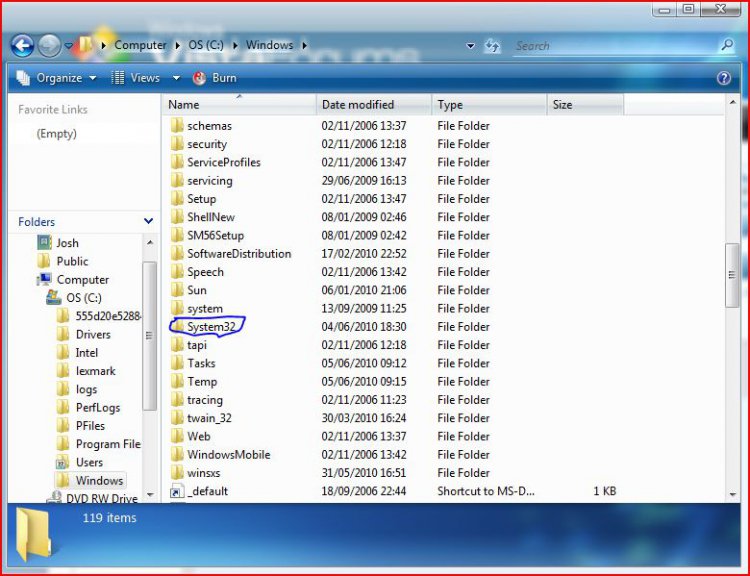This screenshot has height=576, width=750.
Task: Click the Views button
Action: pyautogui.click(x=135, y=78)
